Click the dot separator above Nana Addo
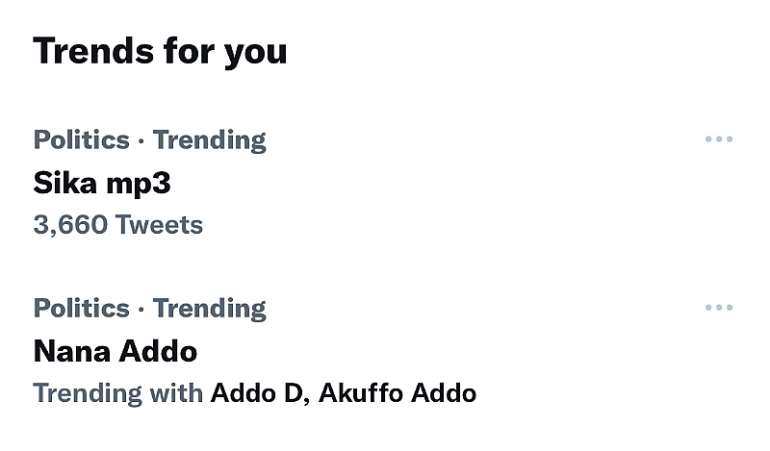Image resolution: width=770 pixels, height=451 pixels. (141, 308)
